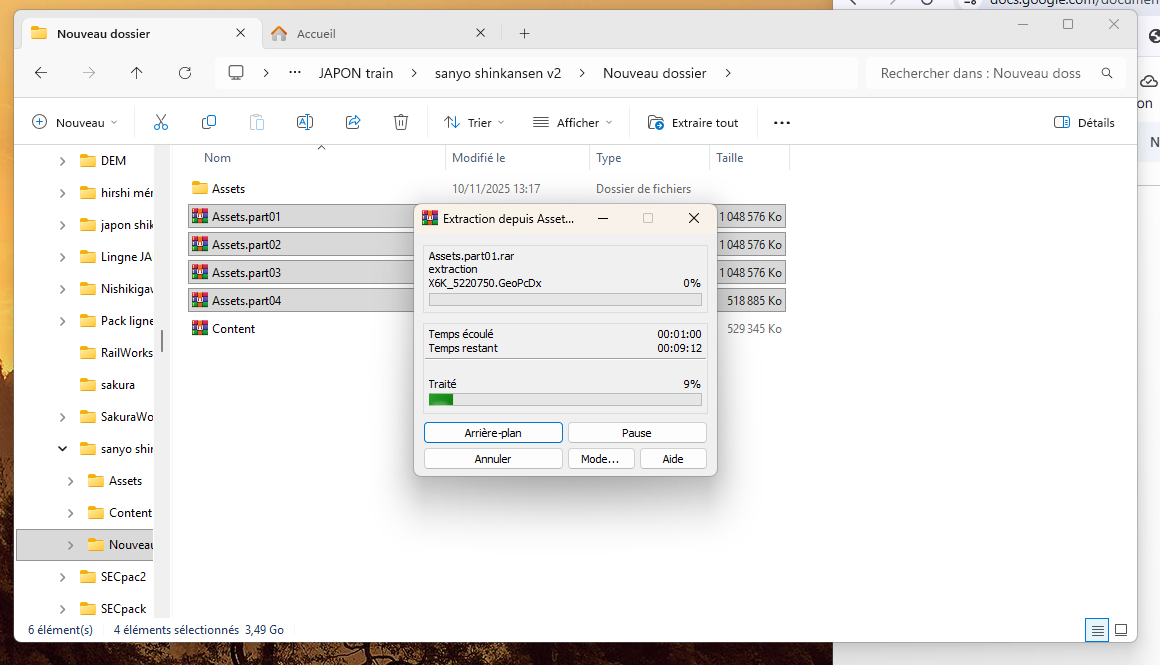Click the Share icon in toolbar
The width and height of the screenshot is (1160, 665).
[353, 122]
